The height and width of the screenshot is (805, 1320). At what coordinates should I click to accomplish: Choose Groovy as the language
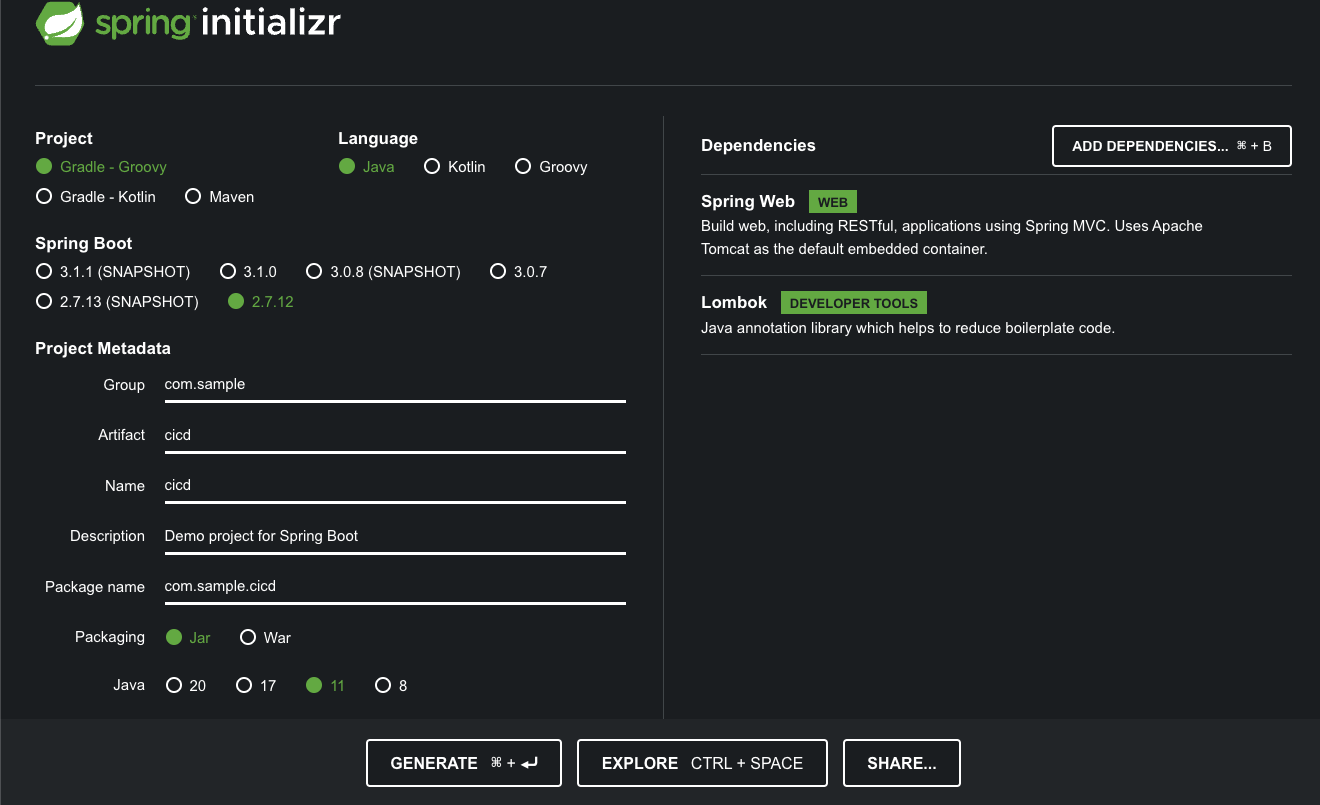pos(551,167)
